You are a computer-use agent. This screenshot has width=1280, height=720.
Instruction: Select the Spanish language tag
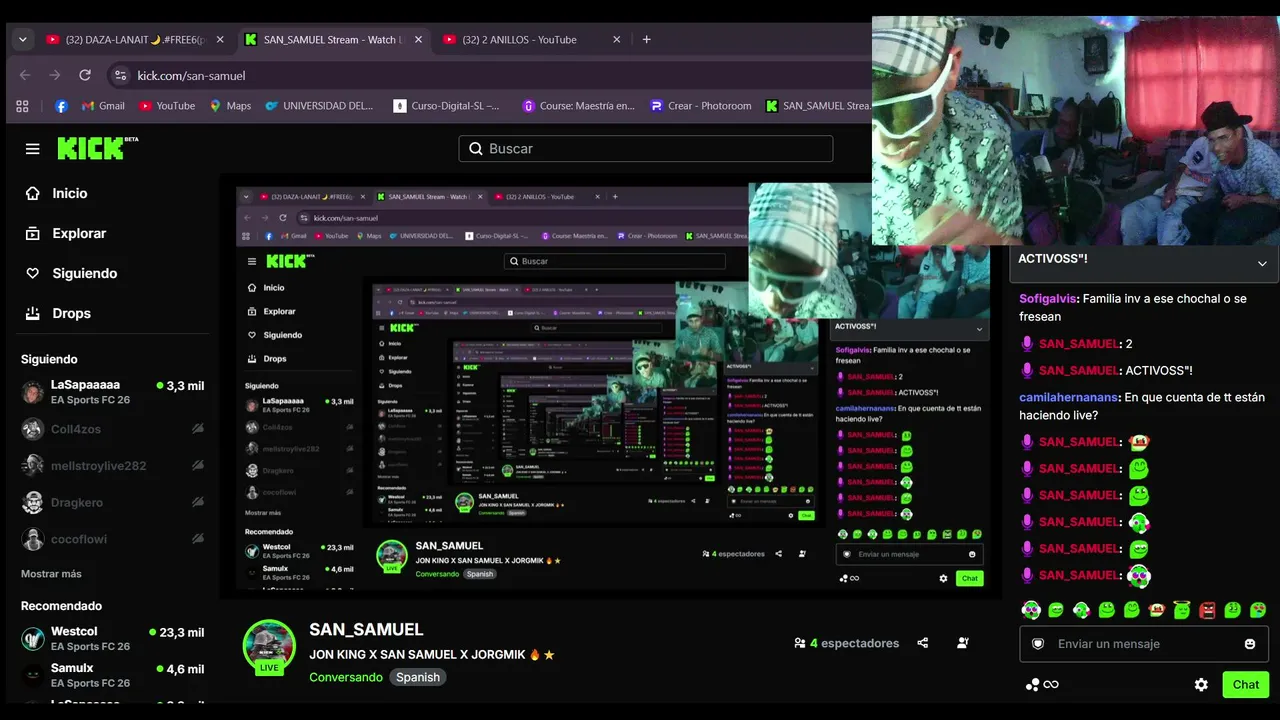coord(418,677)
